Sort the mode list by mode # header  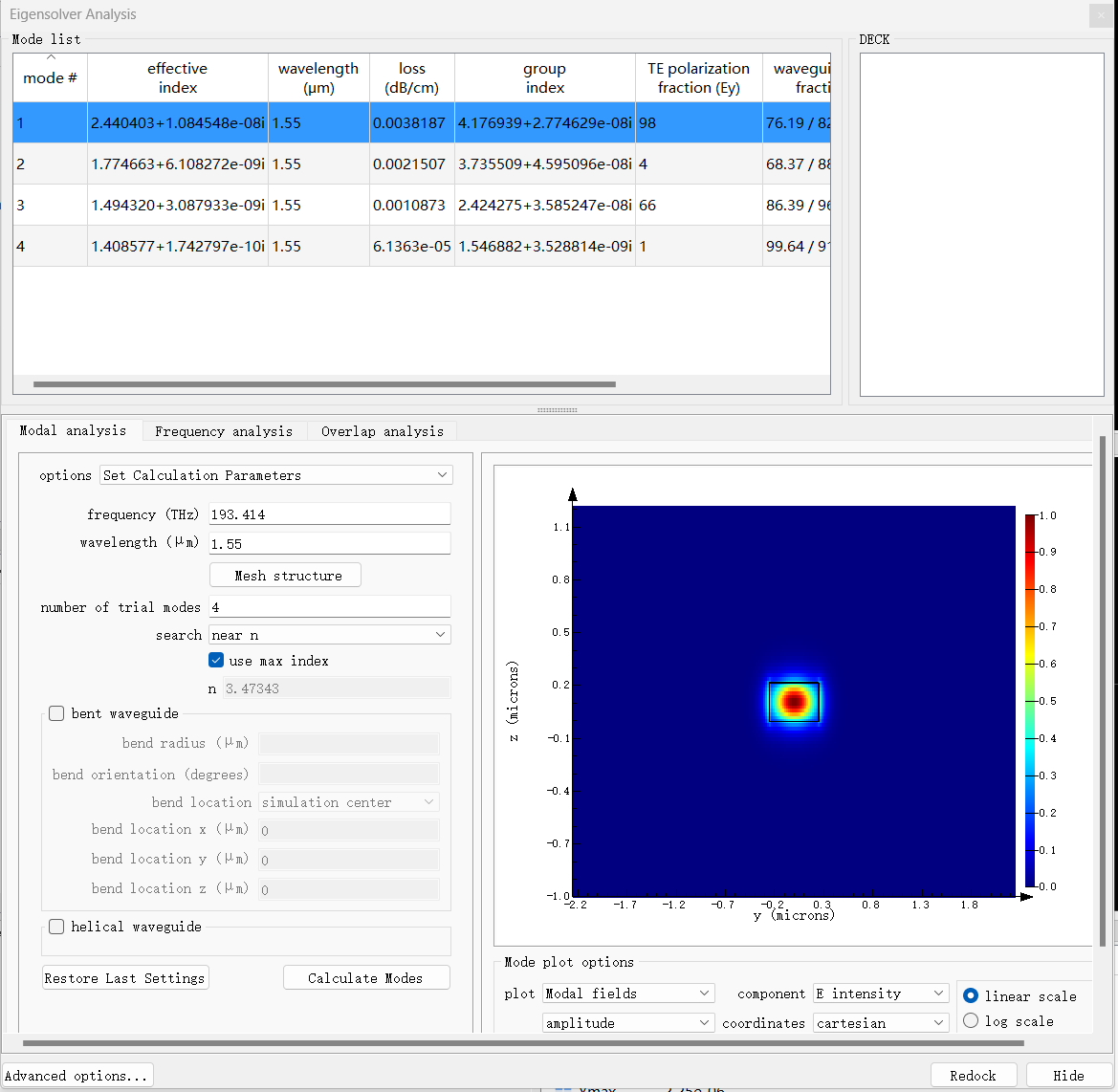coord(50,77)
